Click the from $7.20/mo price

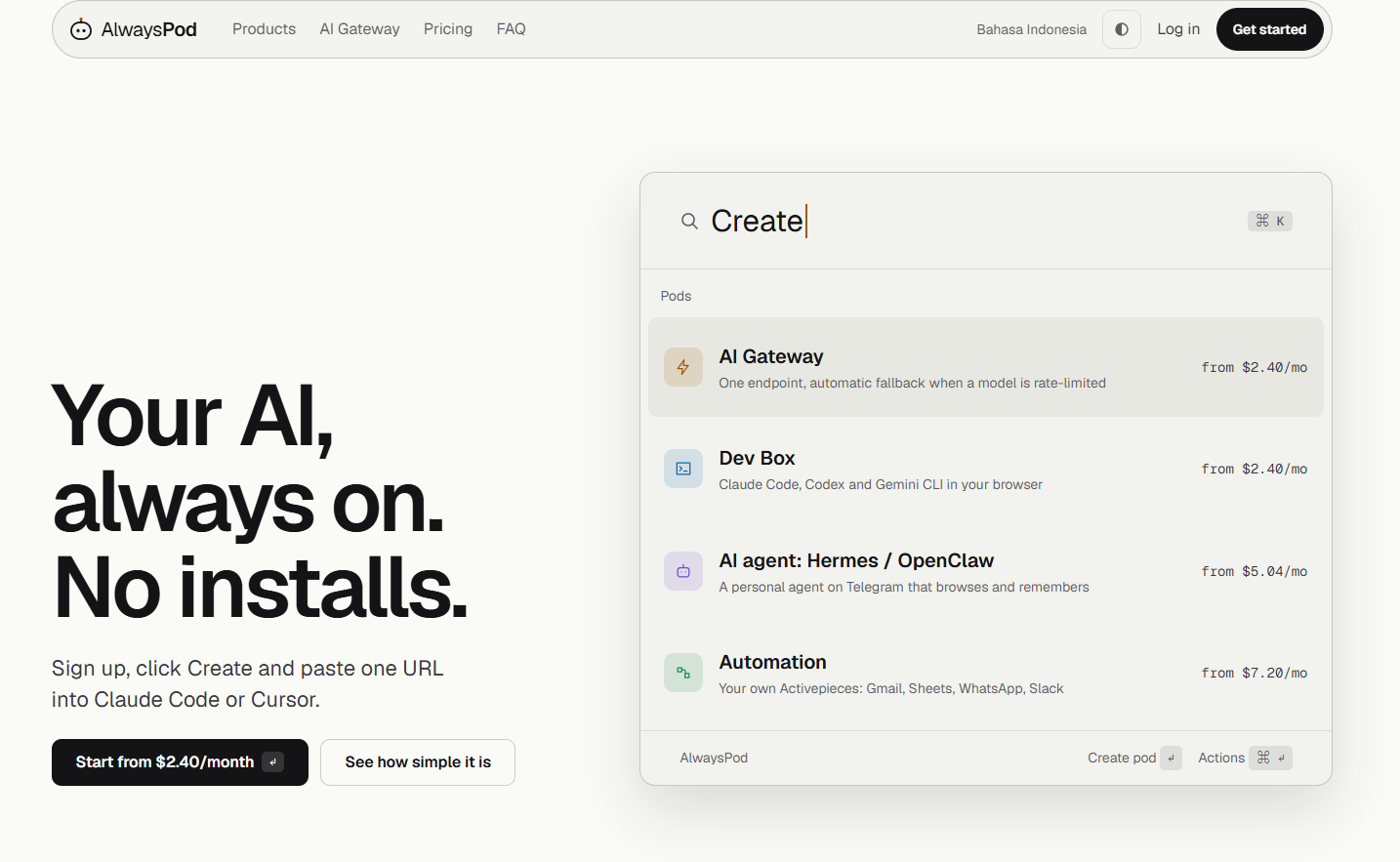pos(1255,673)
